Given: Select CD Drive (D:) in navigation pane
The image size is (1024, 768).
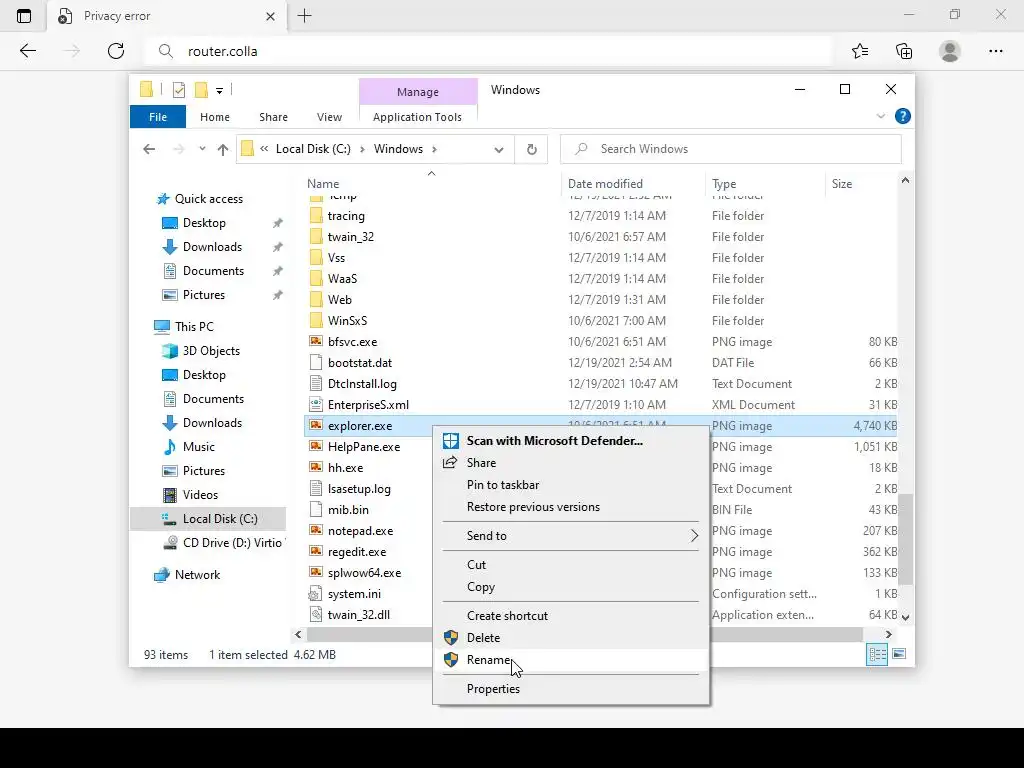Looking at the screenshot, I should pos(232,543).
